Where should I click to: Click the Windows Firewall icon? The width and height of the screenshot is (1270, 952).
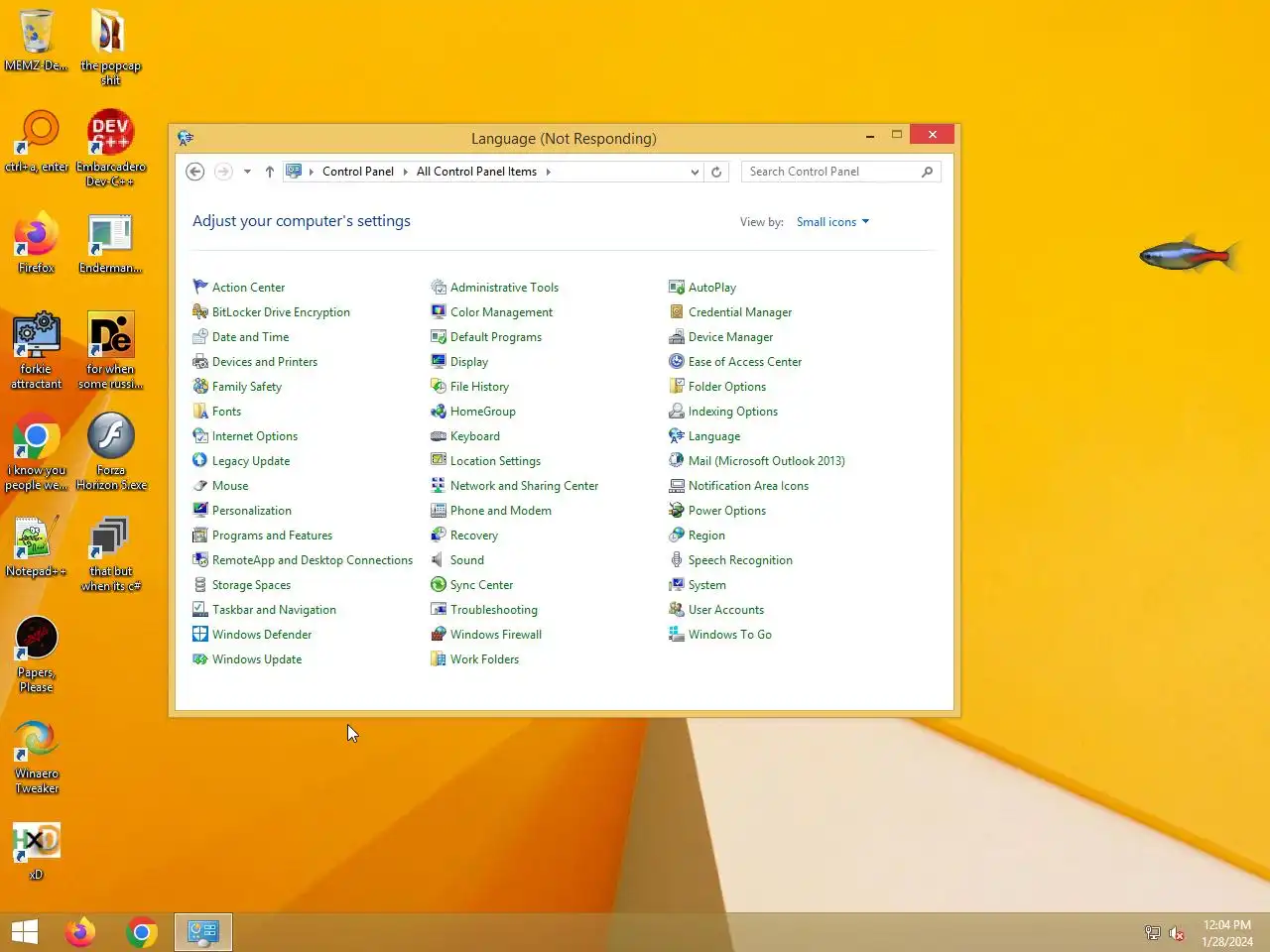tap(439, 634)
